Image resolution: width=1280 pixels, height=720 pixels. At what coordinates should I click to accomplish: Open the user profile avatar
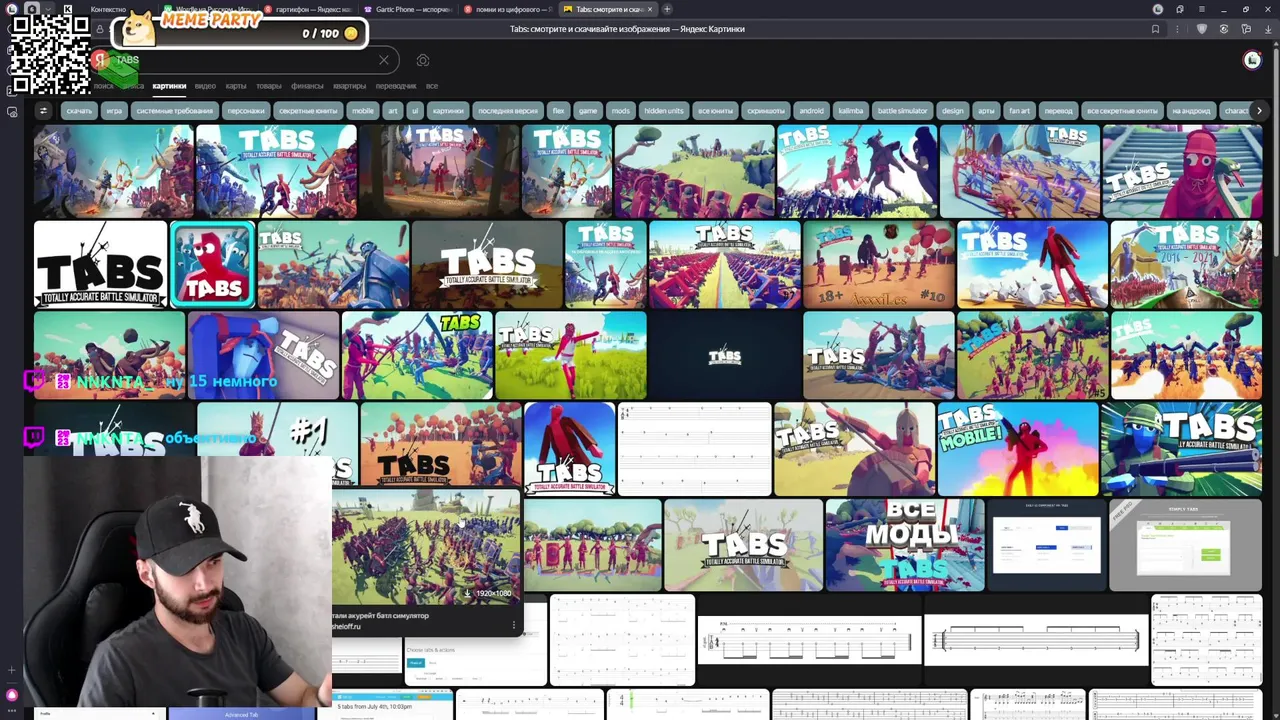1252,61
